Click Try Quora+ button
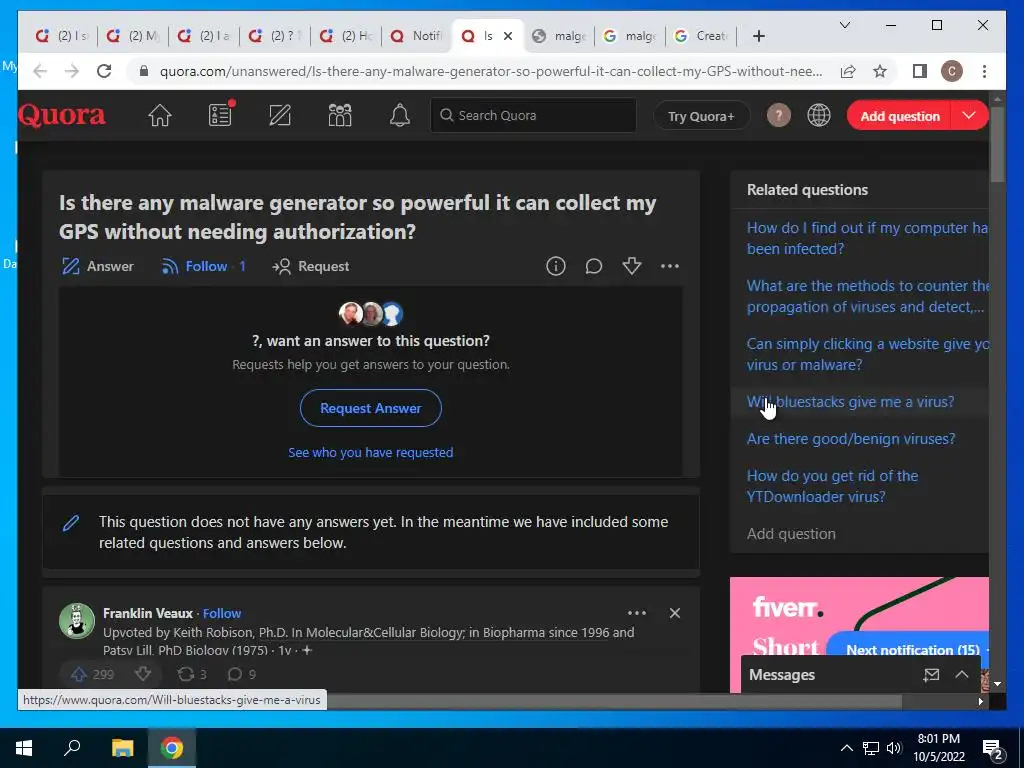 coord(701,116)
